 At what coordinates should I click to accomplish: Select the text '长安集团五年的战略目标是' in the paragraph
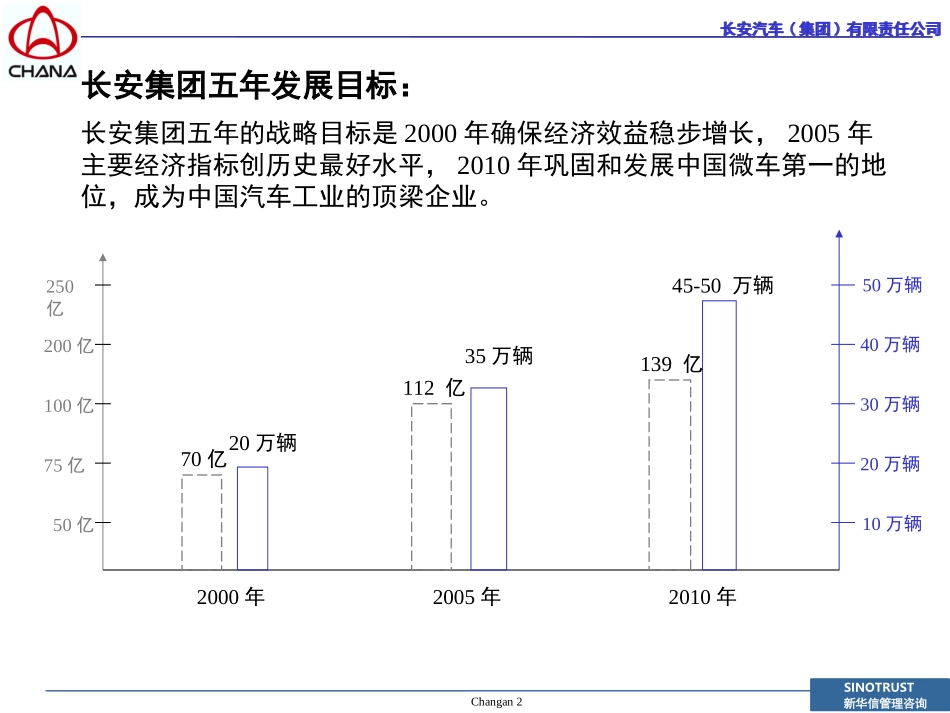point(239,133)
